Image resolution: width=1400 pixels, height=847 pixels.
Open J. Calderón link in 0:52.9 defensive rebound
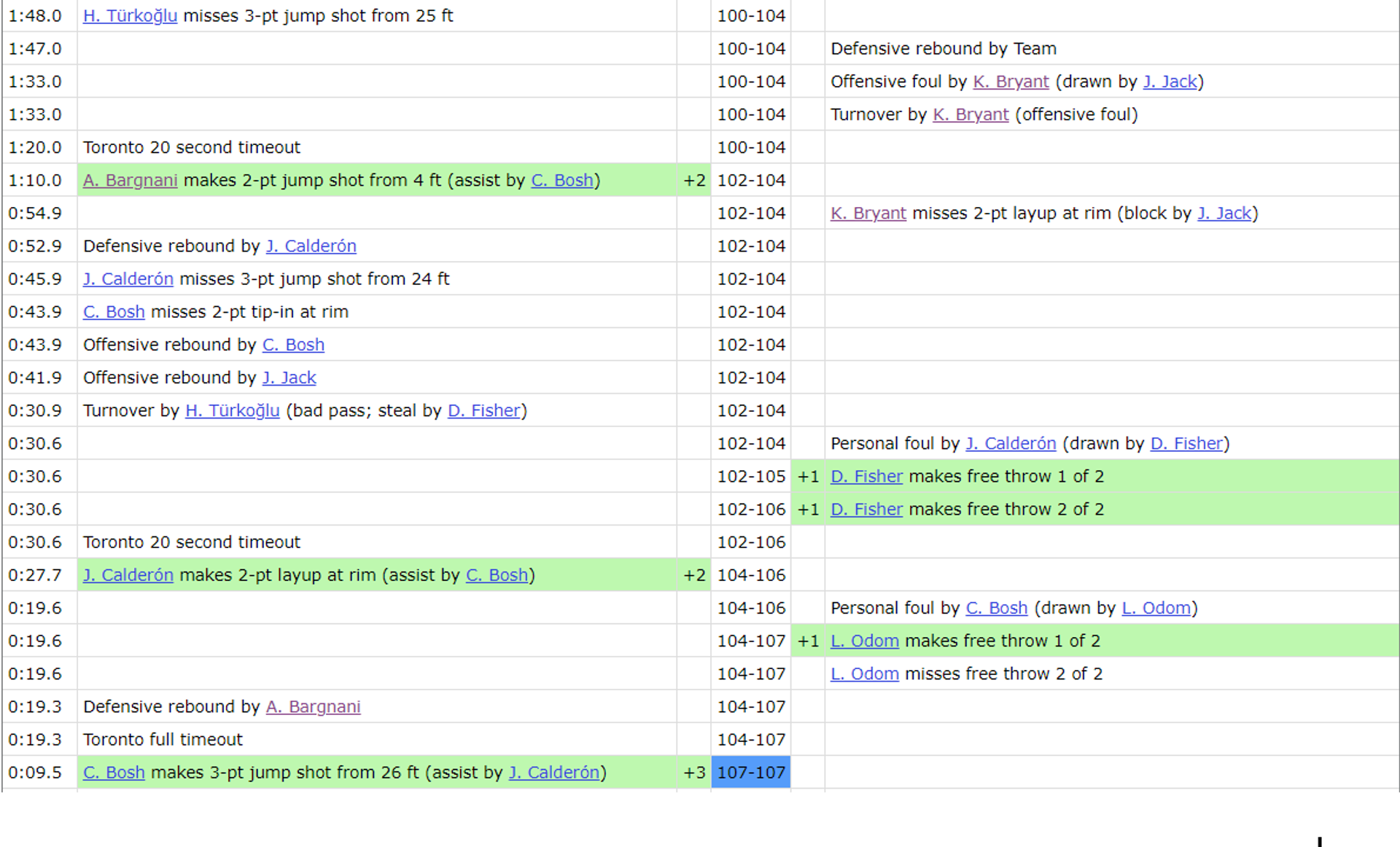coord(311,246)
